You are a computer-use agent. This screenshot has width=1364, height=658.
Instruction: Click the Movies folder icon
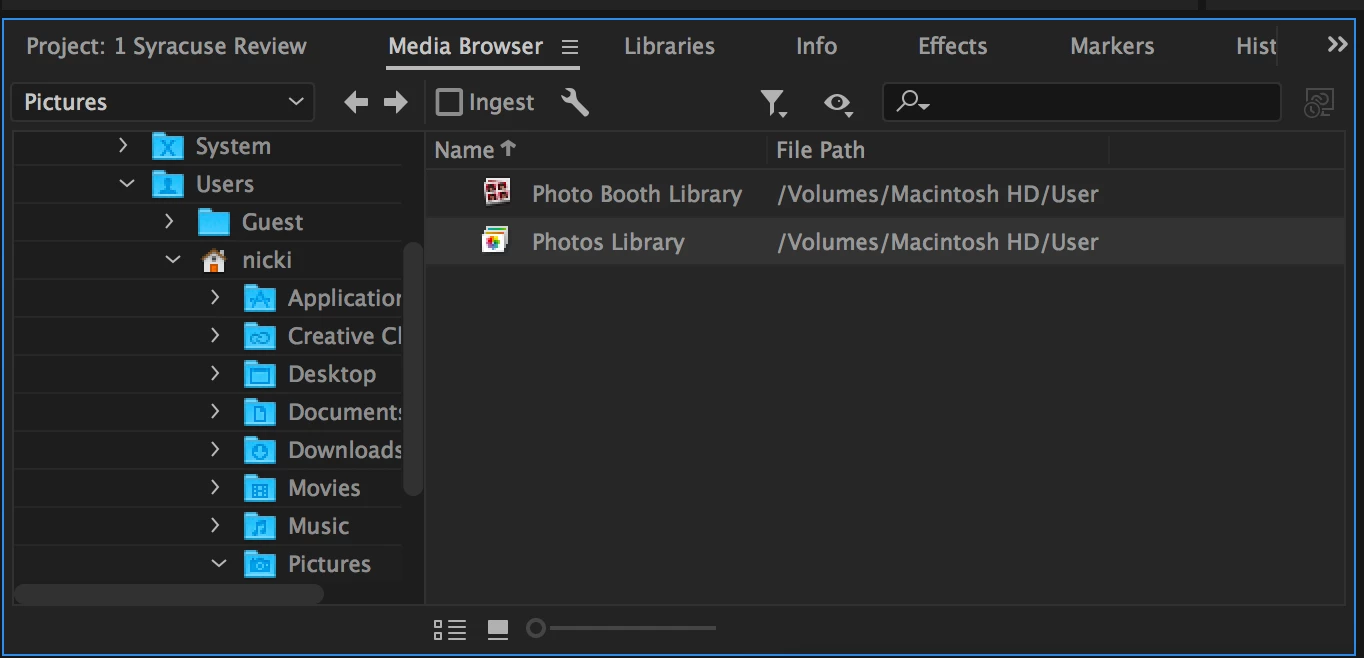[x=260, y=488]
